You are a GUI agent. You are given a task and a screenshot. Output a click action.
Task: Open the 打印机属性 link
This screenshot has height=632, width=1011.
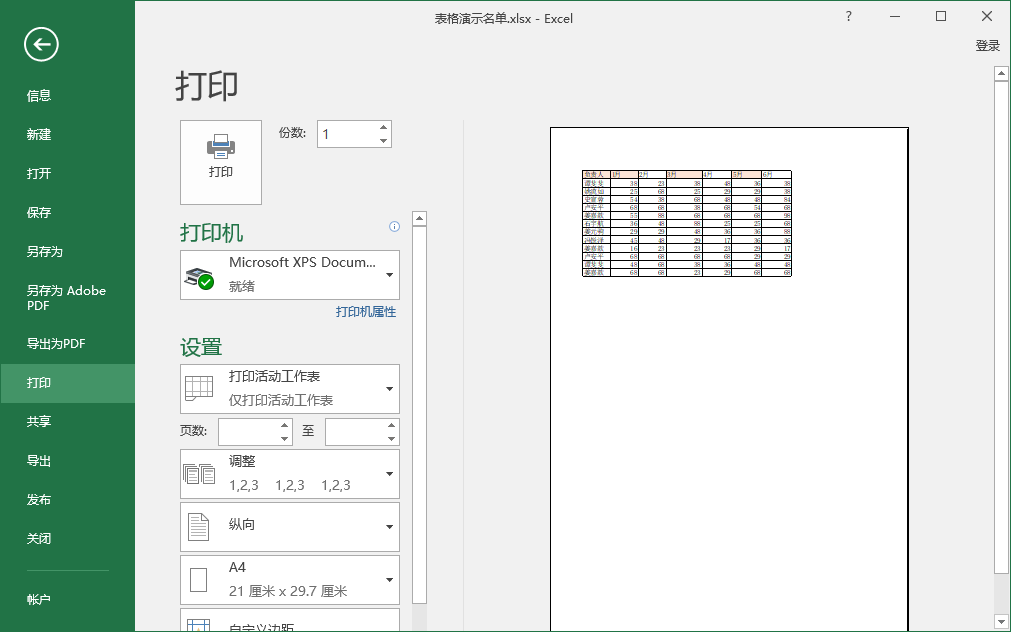pyautogui.click(x=366, y=312)
